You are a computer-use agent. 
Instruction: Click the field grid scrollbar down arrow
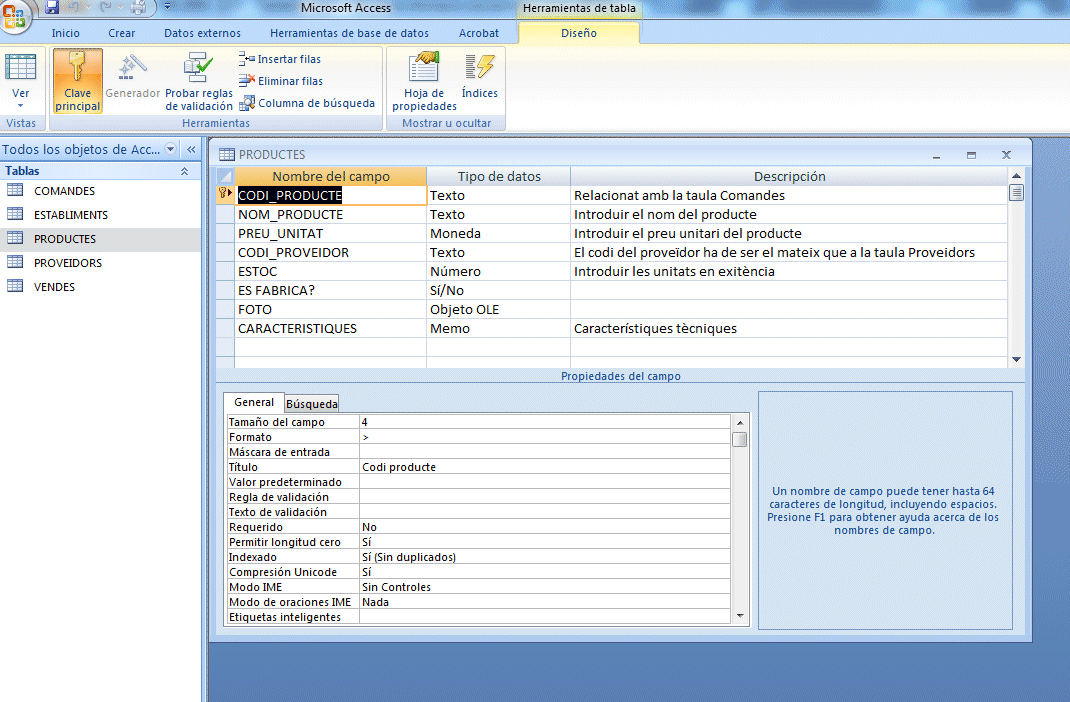coord(1016,360)
